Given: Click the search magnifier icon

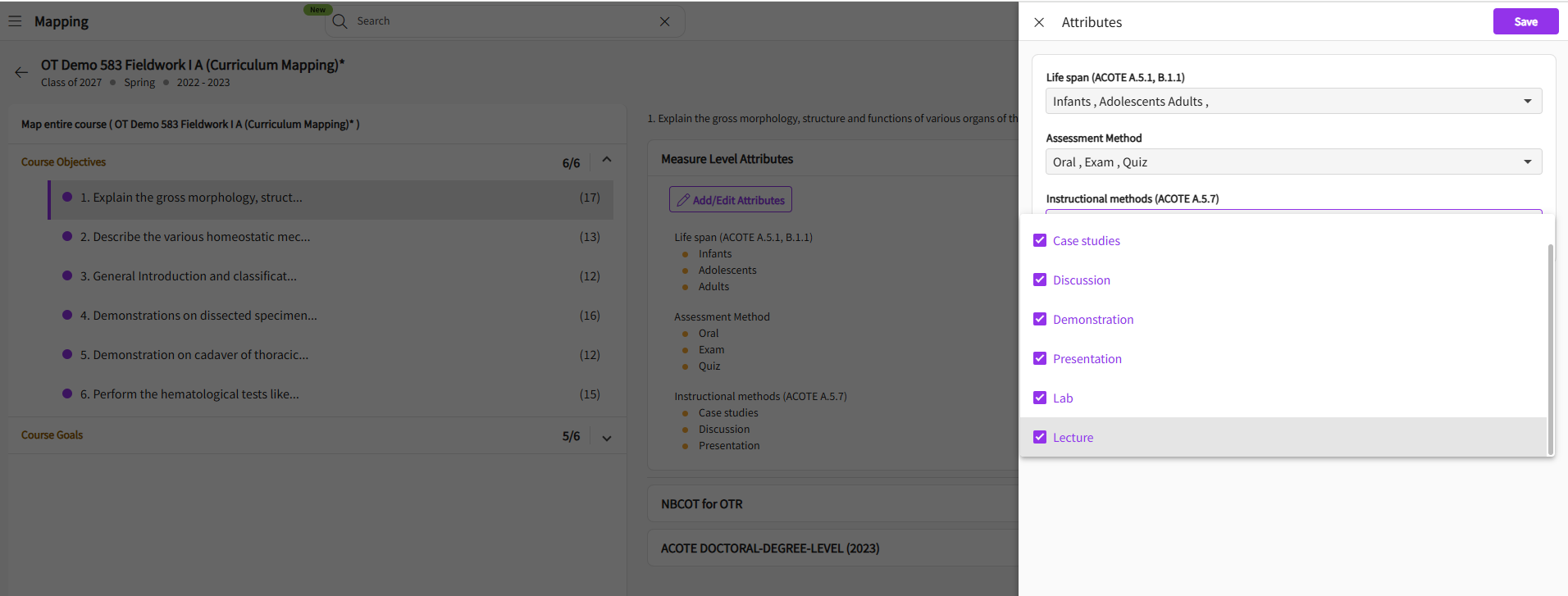Looking at the screenshot, I should (340, 21).
